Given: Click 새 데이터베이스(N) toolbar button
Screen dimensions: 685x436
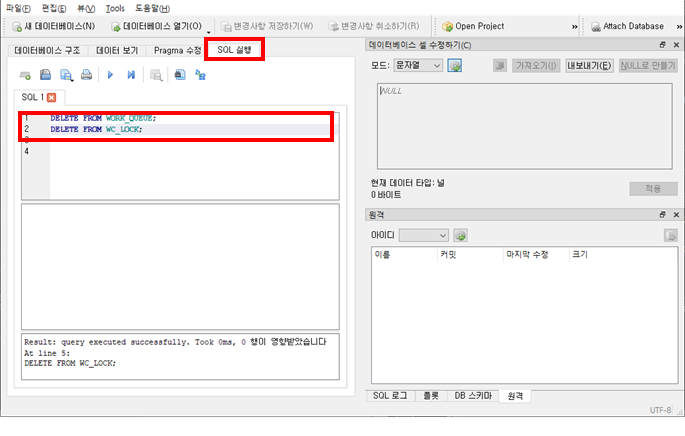Looking at the screenshot, I should pyautogui.click(x=53, y=26).
